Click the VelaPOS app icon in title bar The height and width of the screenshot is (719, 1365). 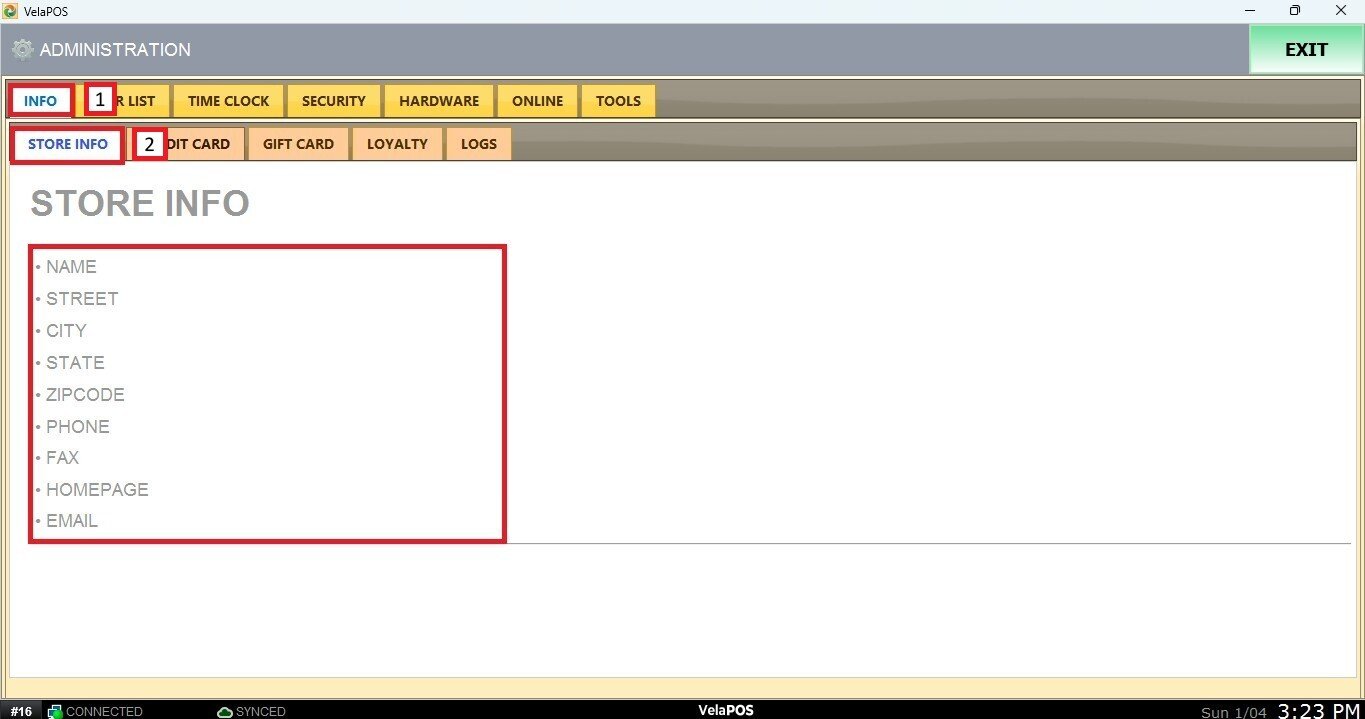(x=11, y=11)
